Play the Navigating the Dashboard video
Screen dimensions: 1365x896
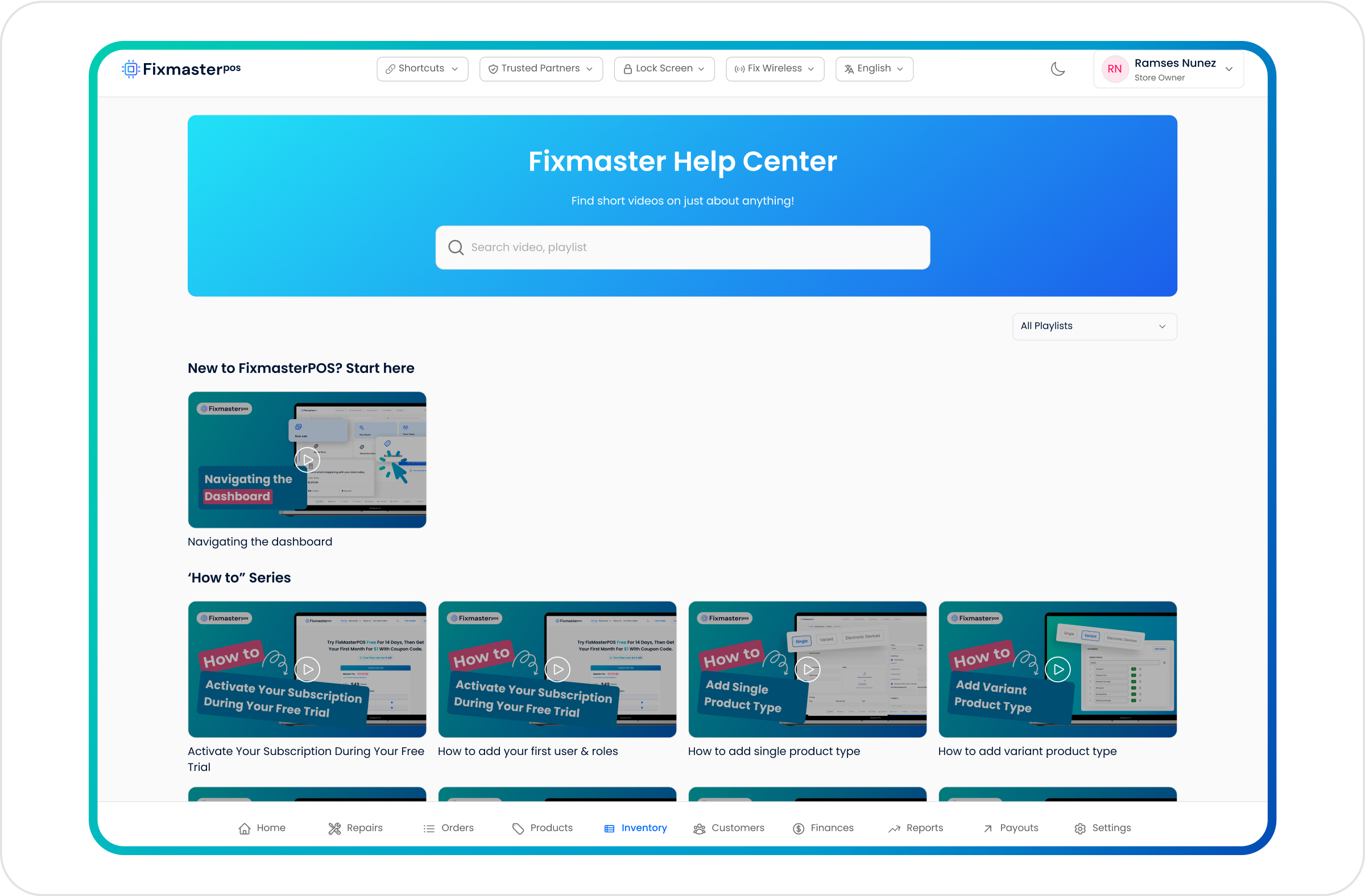[307, 459]
